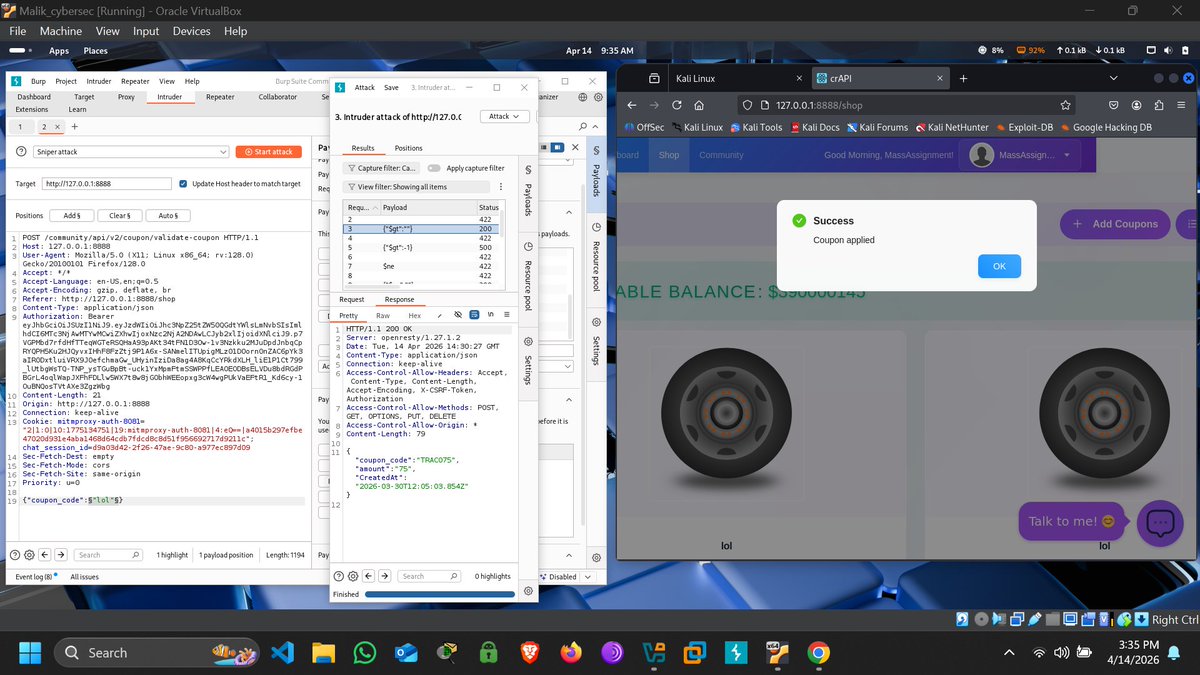Toggle the Apply capture filter switch
The width and height of the screenshot is (1200, 675).
click(434, 168)
